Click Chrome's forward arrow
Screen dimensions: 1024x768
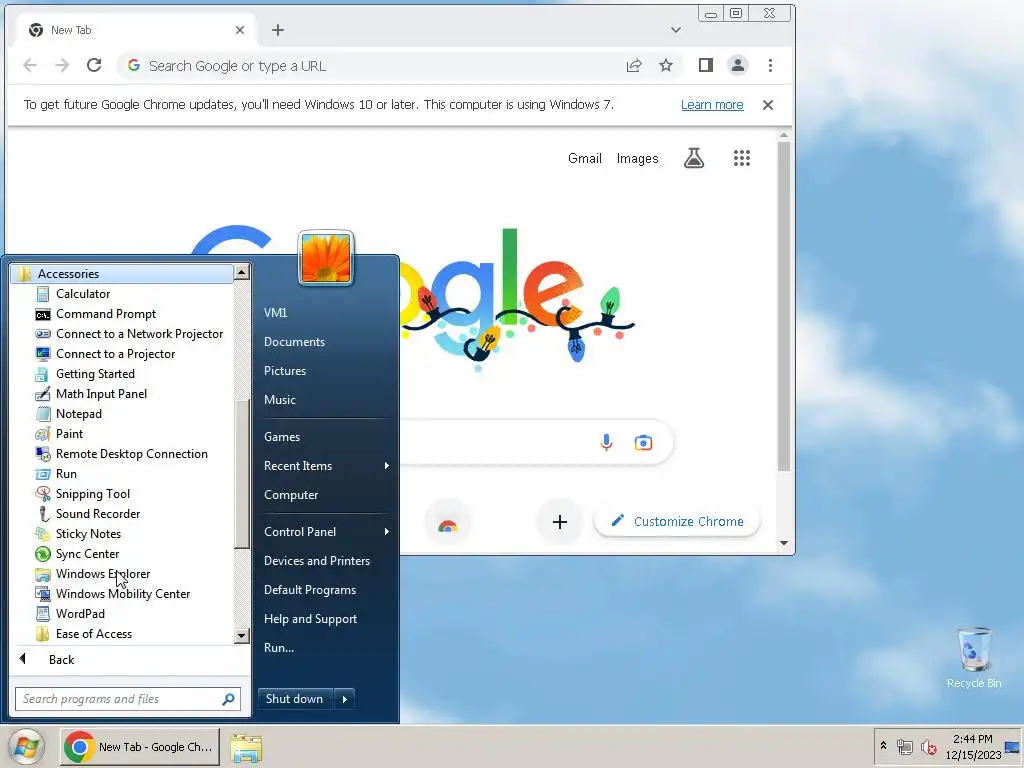[62, 65]
